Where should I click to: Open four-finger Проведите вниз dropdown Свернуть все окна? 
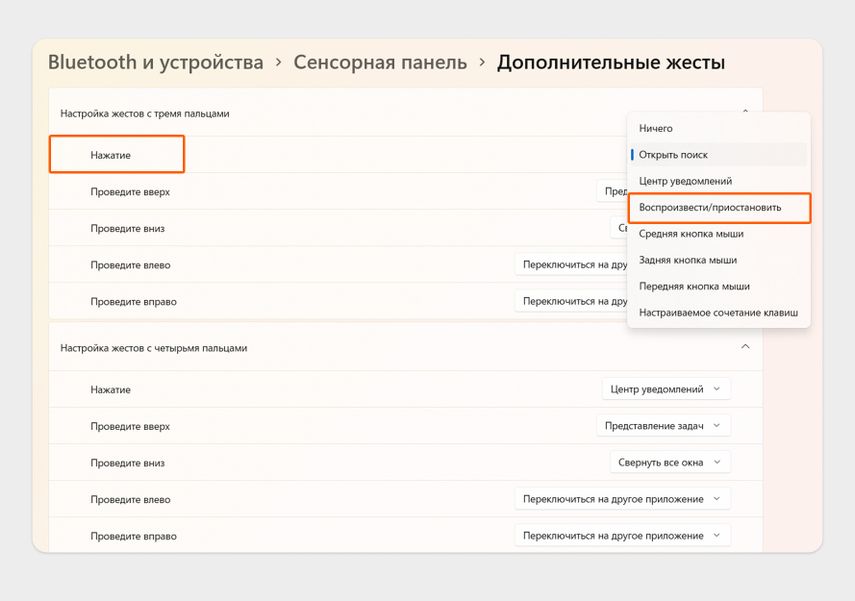coord(670,462)
